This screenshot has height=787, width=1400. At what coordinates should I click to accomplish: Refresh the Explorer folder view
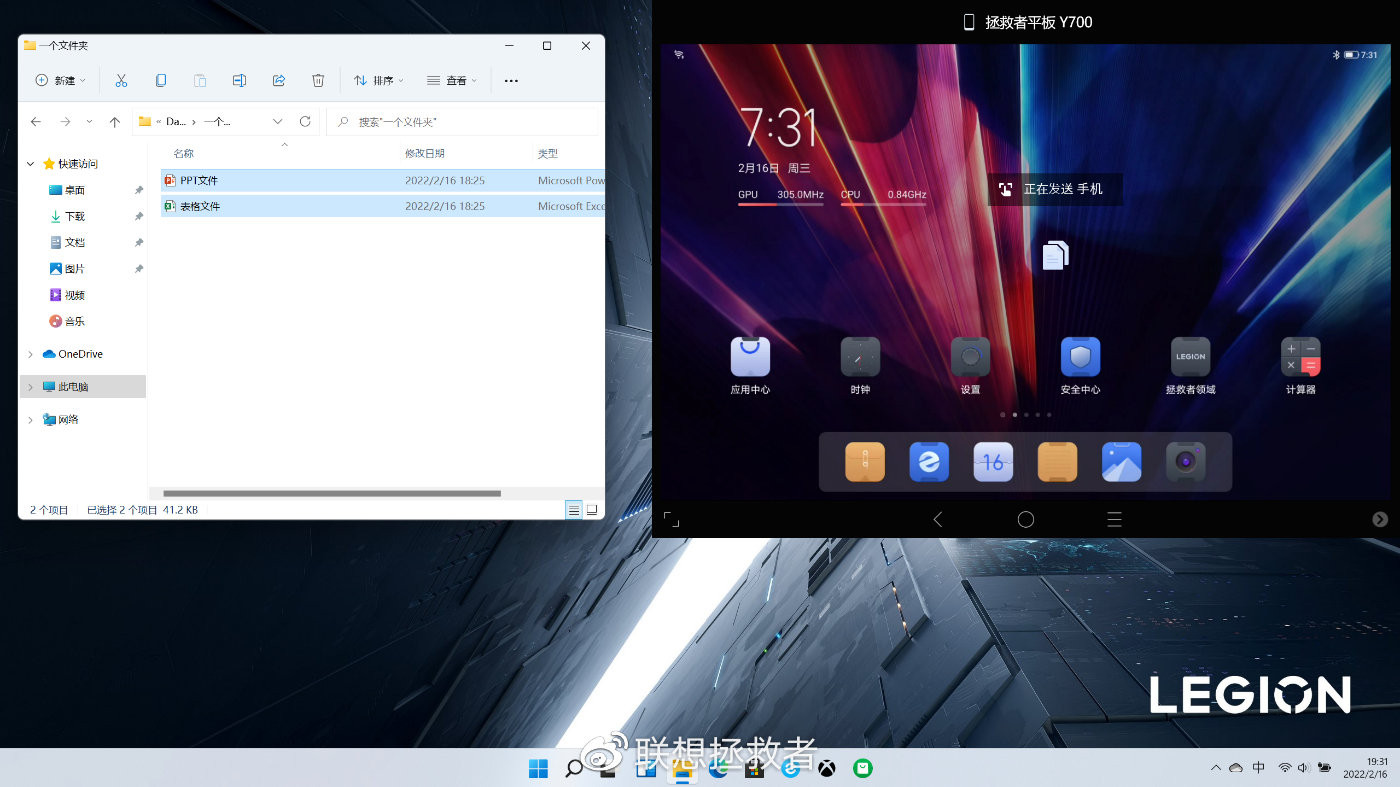[305, 121]
